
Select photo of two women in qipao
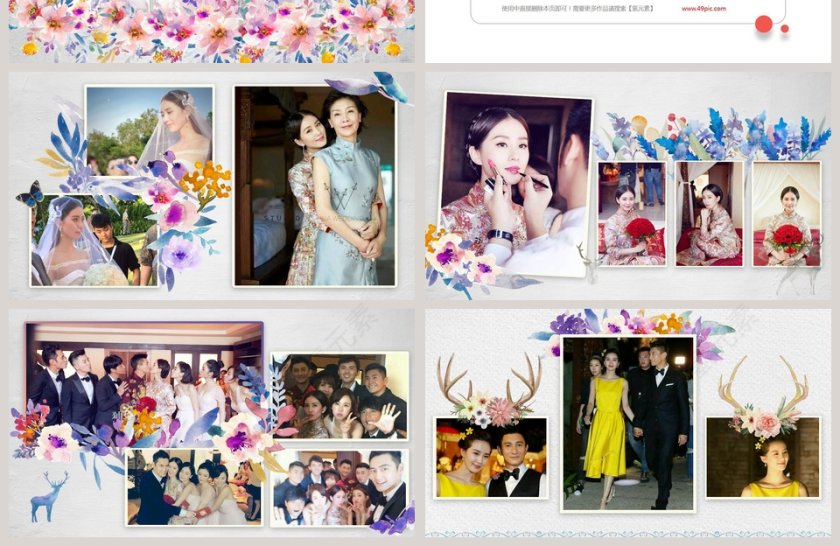pos(315,185)
